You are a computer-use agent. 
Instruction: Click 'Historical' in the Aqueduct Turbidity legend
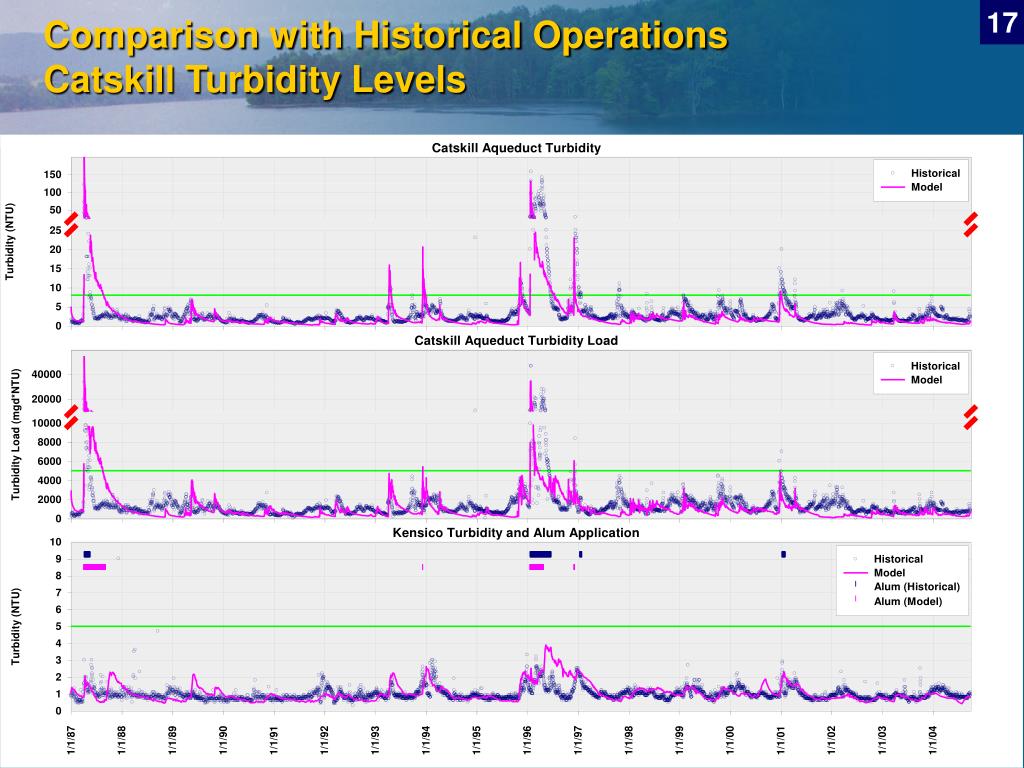935,173
